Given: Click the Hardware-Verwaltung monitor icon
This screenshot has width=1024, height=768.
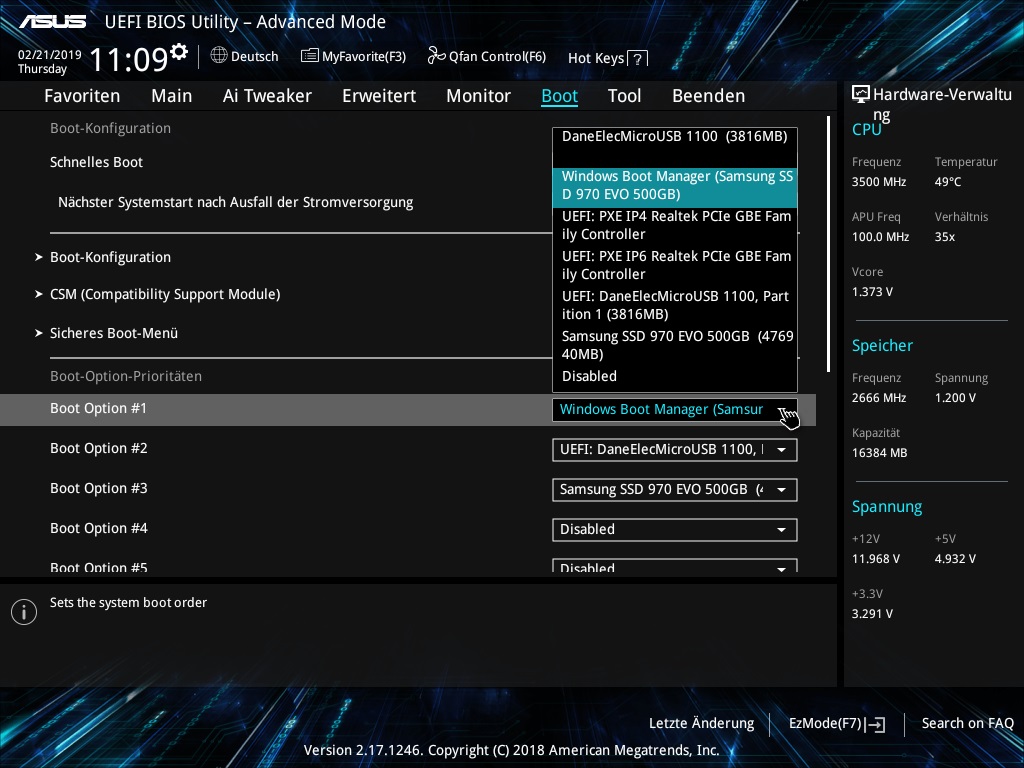Looking at the screenshot, I should [x=861, y=95].
